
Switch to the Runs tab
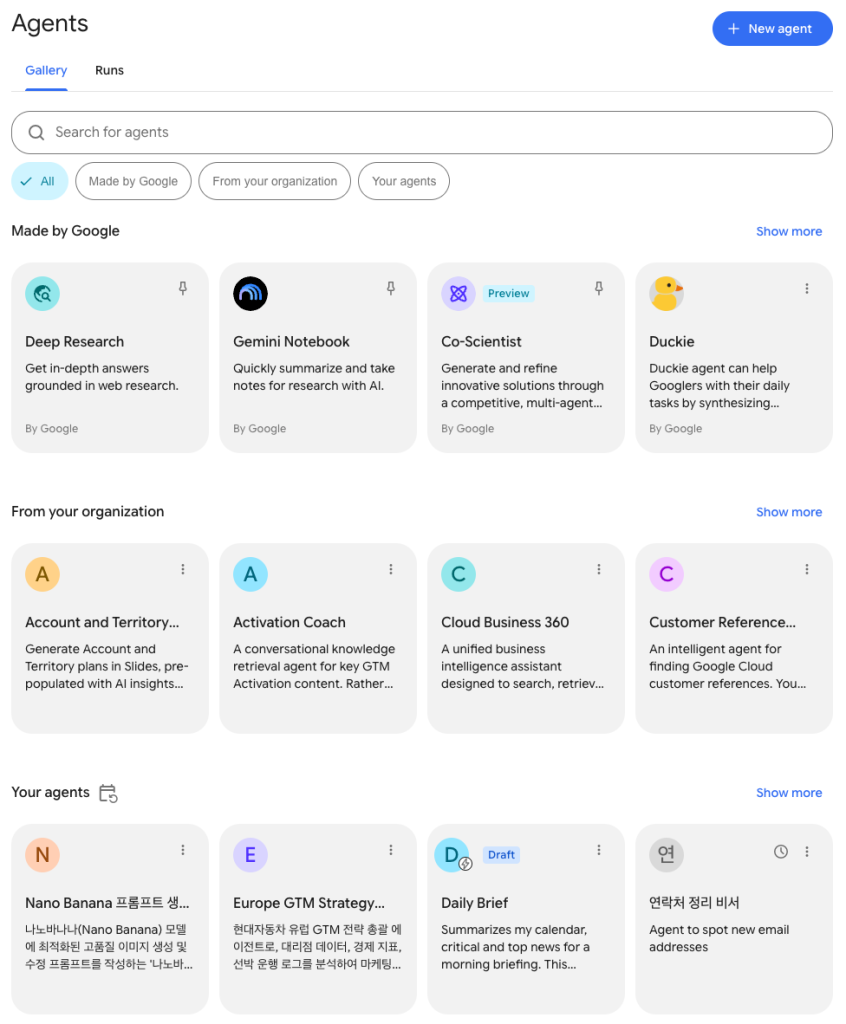109,71
